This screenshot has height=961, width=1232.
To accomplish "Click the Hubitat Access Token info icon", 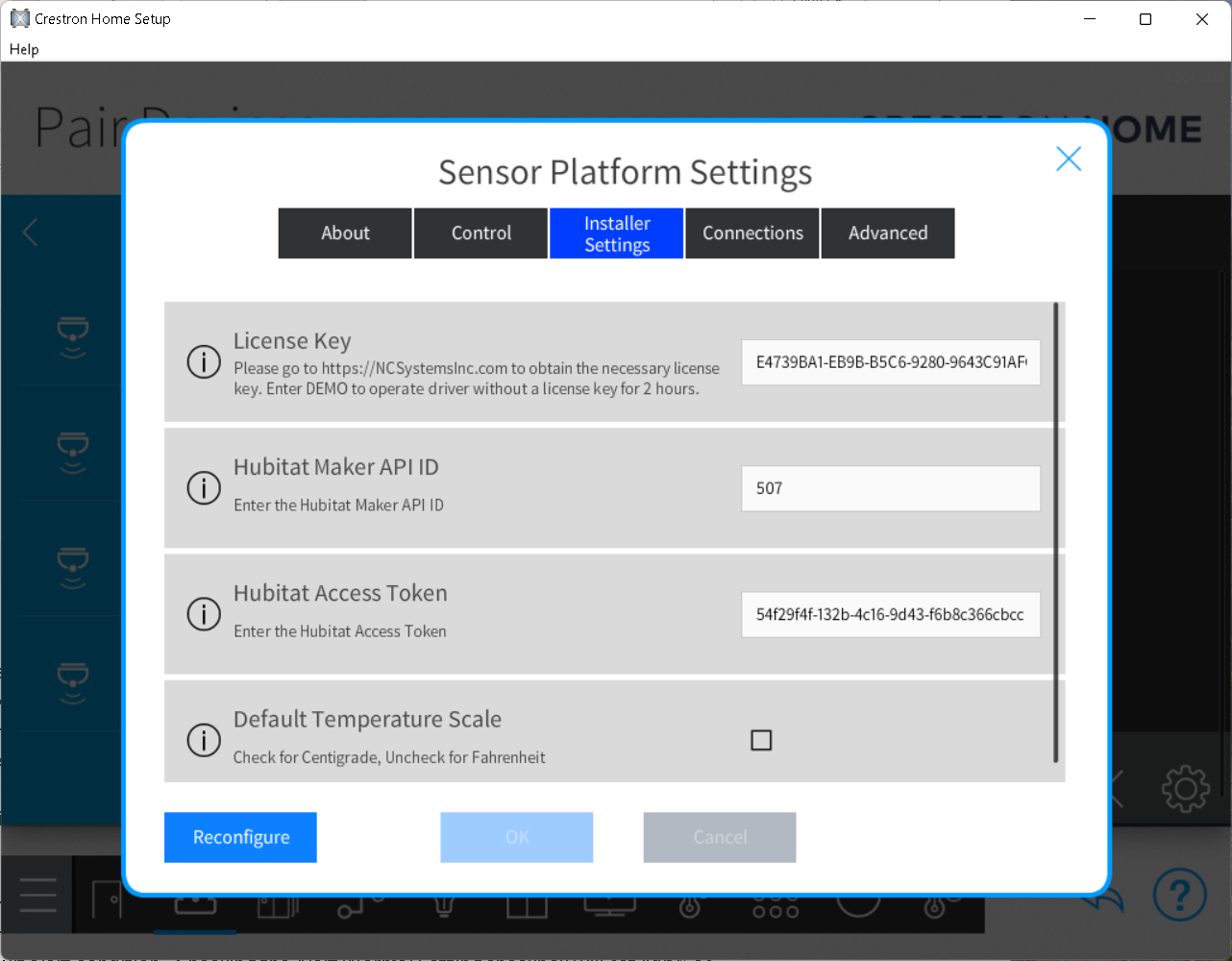I will pyautogui.click(x=204, y=614).
